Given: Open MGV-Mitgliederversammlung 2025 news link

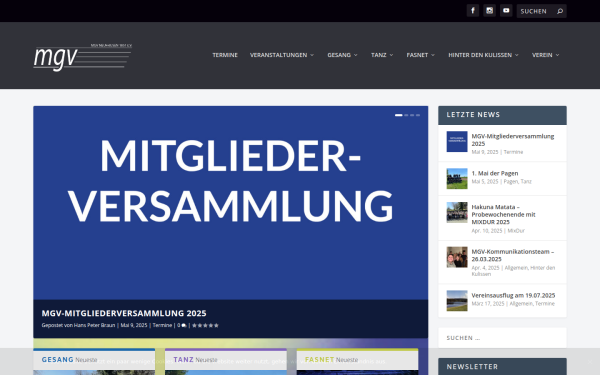Looking at the screenshot, I should click(x=513, y=140).
